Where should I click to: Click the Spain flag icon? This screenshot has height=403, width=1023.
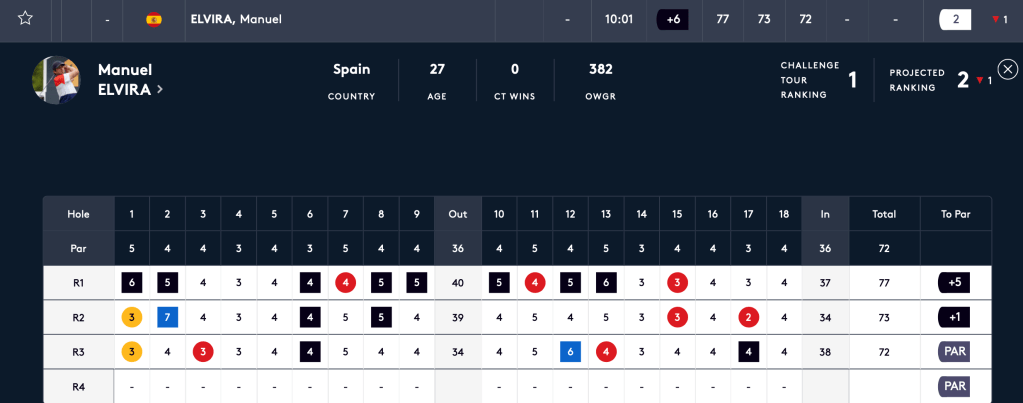point(154,19)
